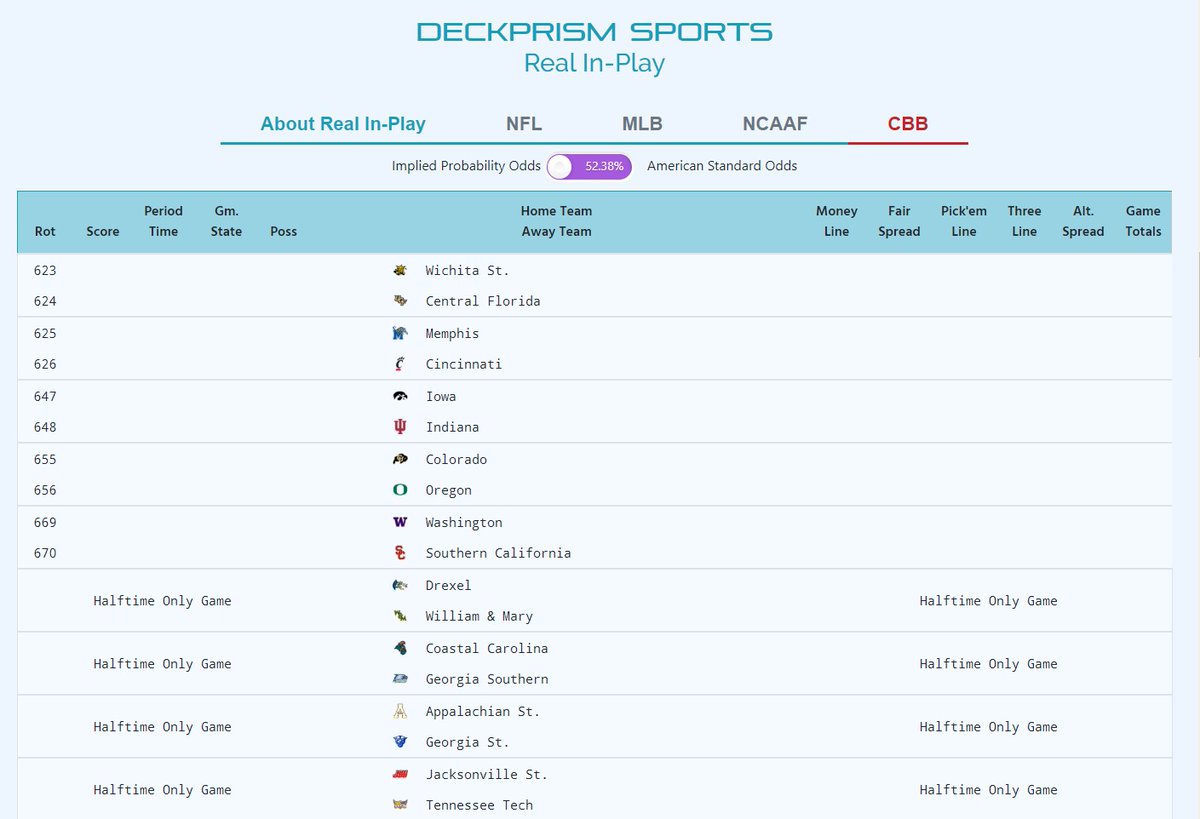
Task: Click the Washington W logo
Action: pos(400,522)
